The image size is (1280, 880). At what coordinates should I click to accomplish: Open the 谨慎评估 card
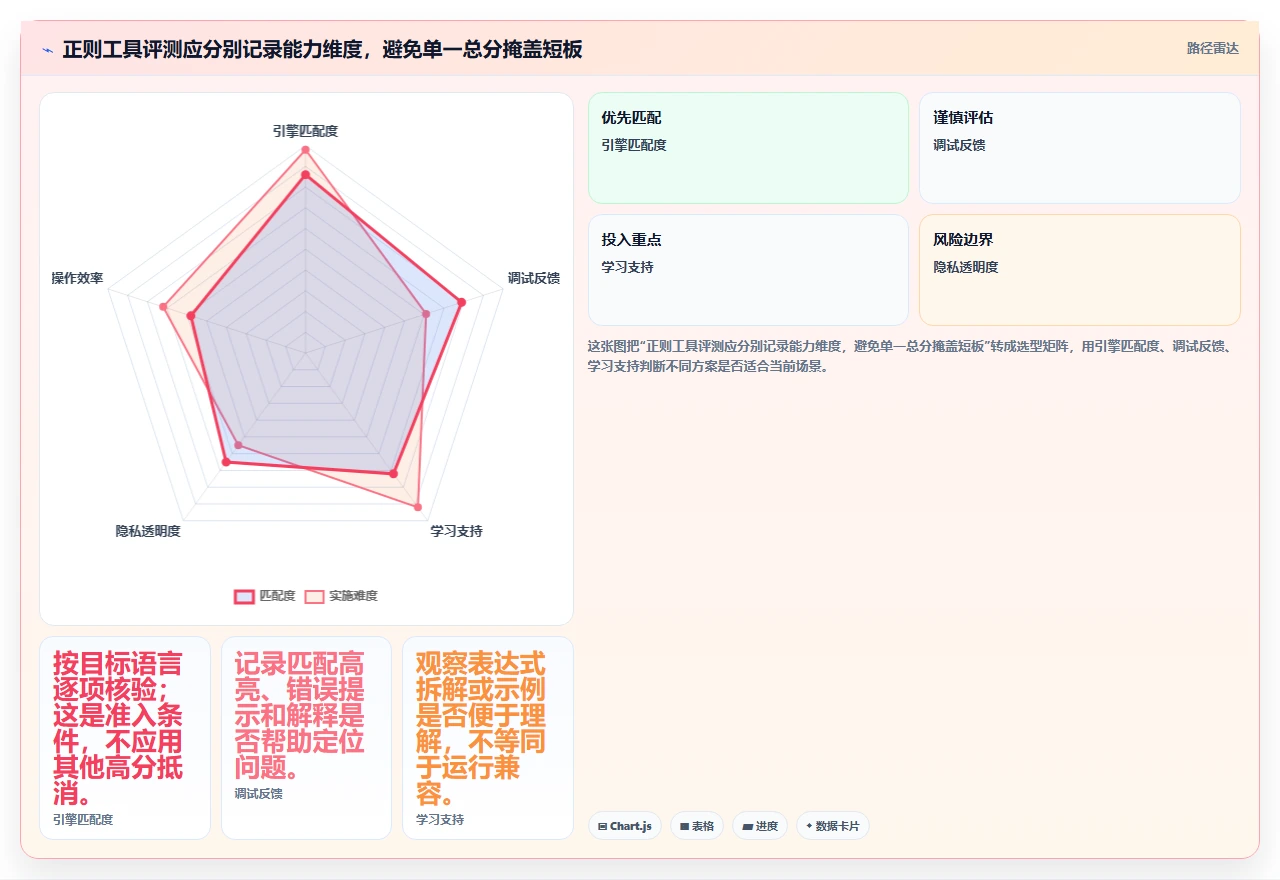[1080, 148]
